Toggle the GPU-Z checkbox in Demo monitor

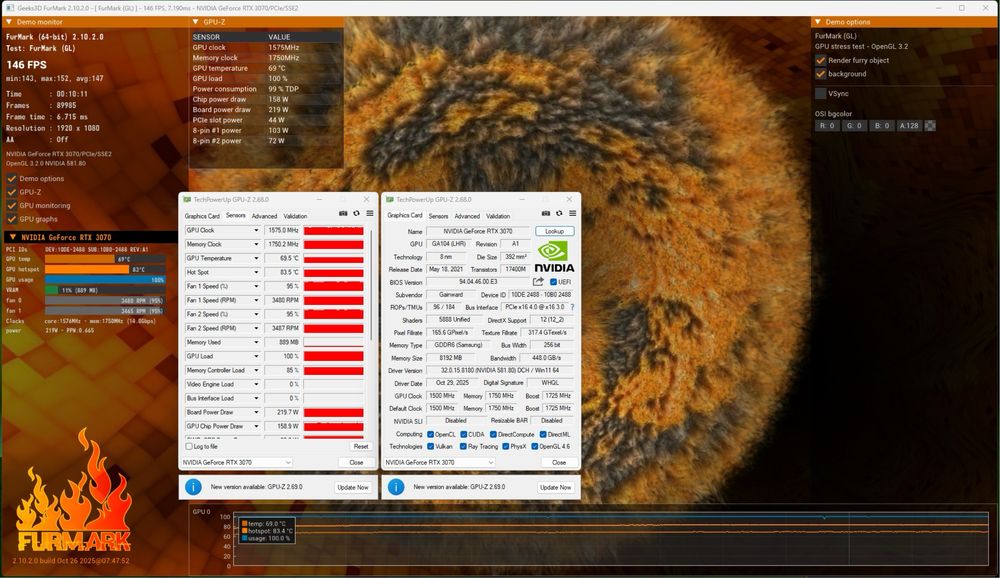coord(11,192)
